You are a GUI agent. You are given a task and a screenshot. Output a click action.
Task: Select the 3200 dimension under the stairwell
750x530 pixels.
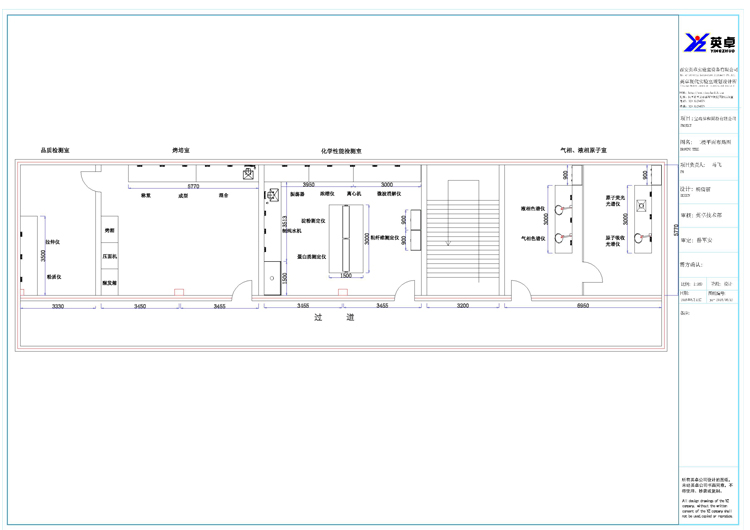(x=463, y=304)
